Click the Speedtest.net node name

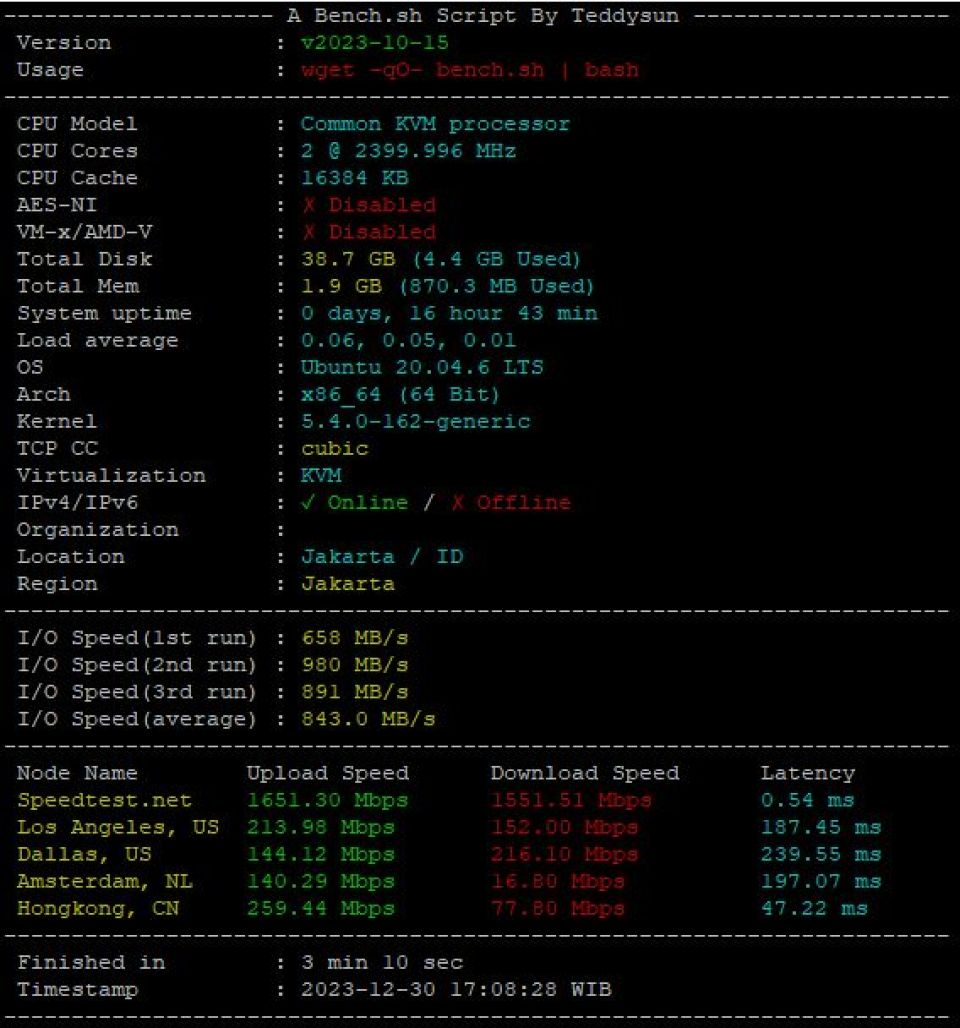[104, 801]
